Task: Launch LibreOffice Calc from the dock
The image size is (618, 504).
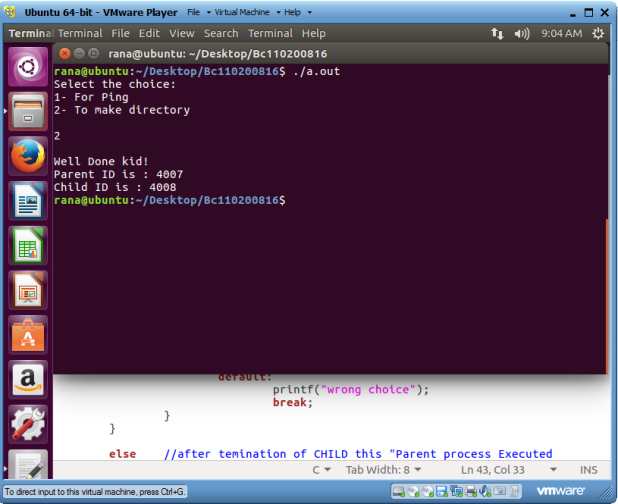Action: pyautogui.click(x=28, y=245)
